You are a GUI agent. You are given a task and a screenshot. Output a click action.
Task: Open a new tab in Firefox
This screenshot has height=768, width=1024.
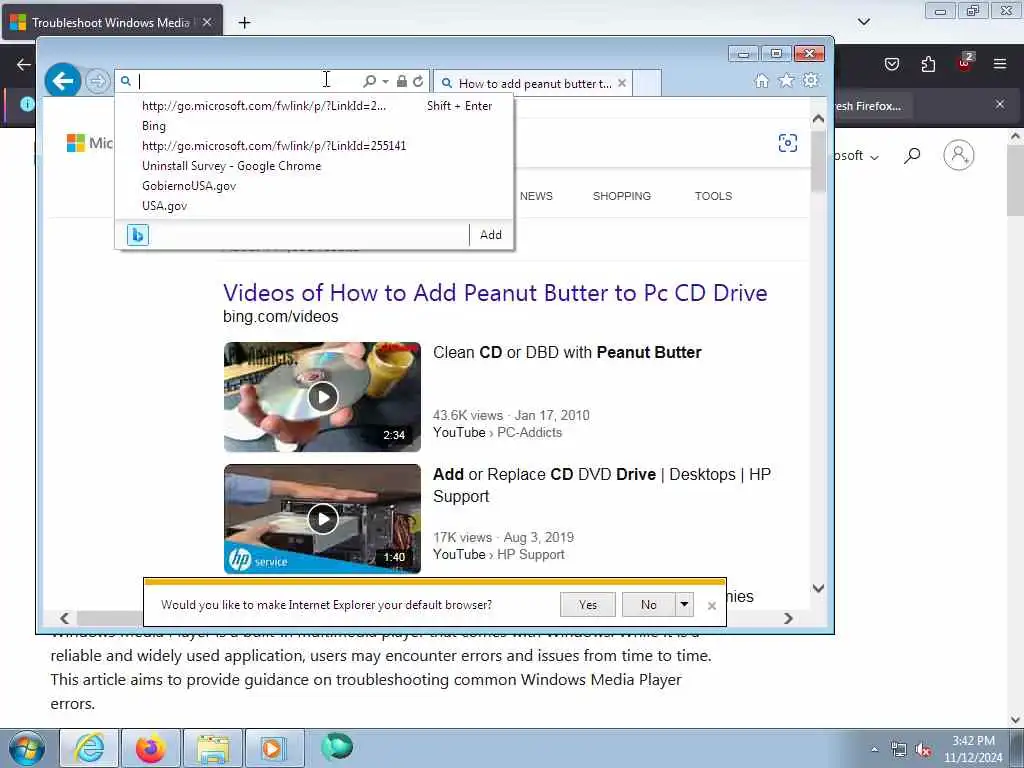[244, 23]
